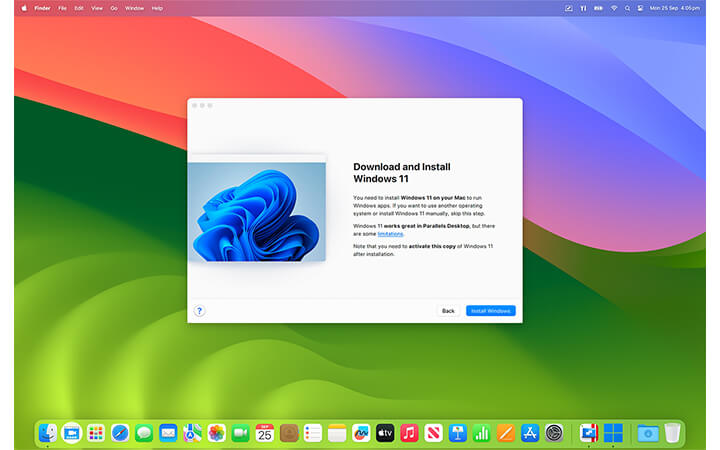Image resolution: width=720 pixels, height=450 pixels.
Task: Open Reminders app in dock
Action: click(x=313, y=433)
